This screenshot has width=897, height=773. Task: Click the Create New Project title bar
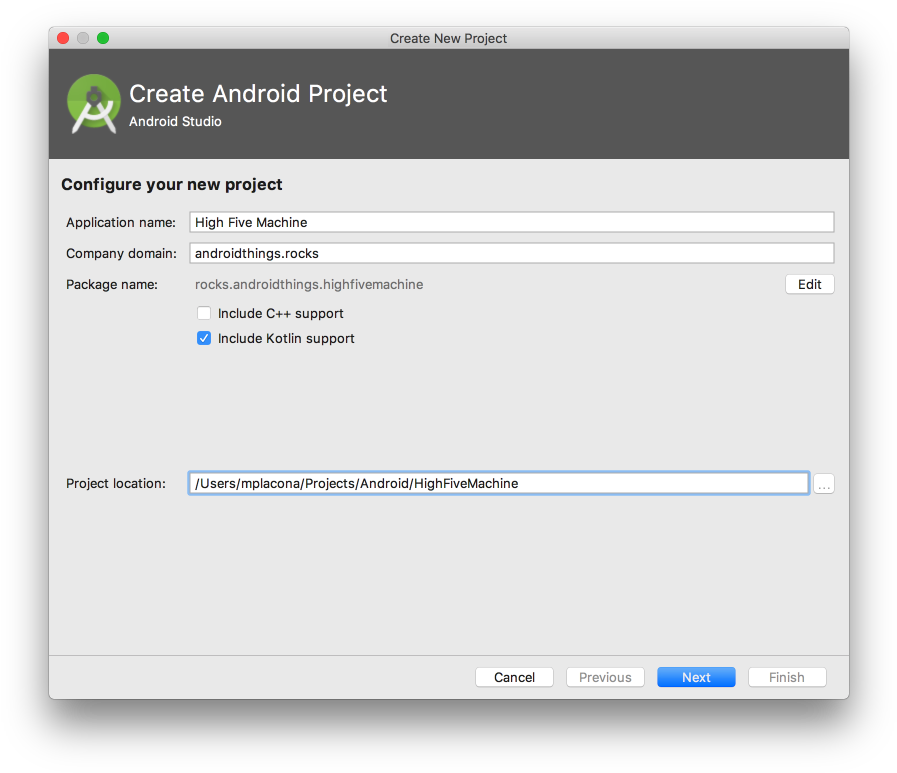pos(448,38)
